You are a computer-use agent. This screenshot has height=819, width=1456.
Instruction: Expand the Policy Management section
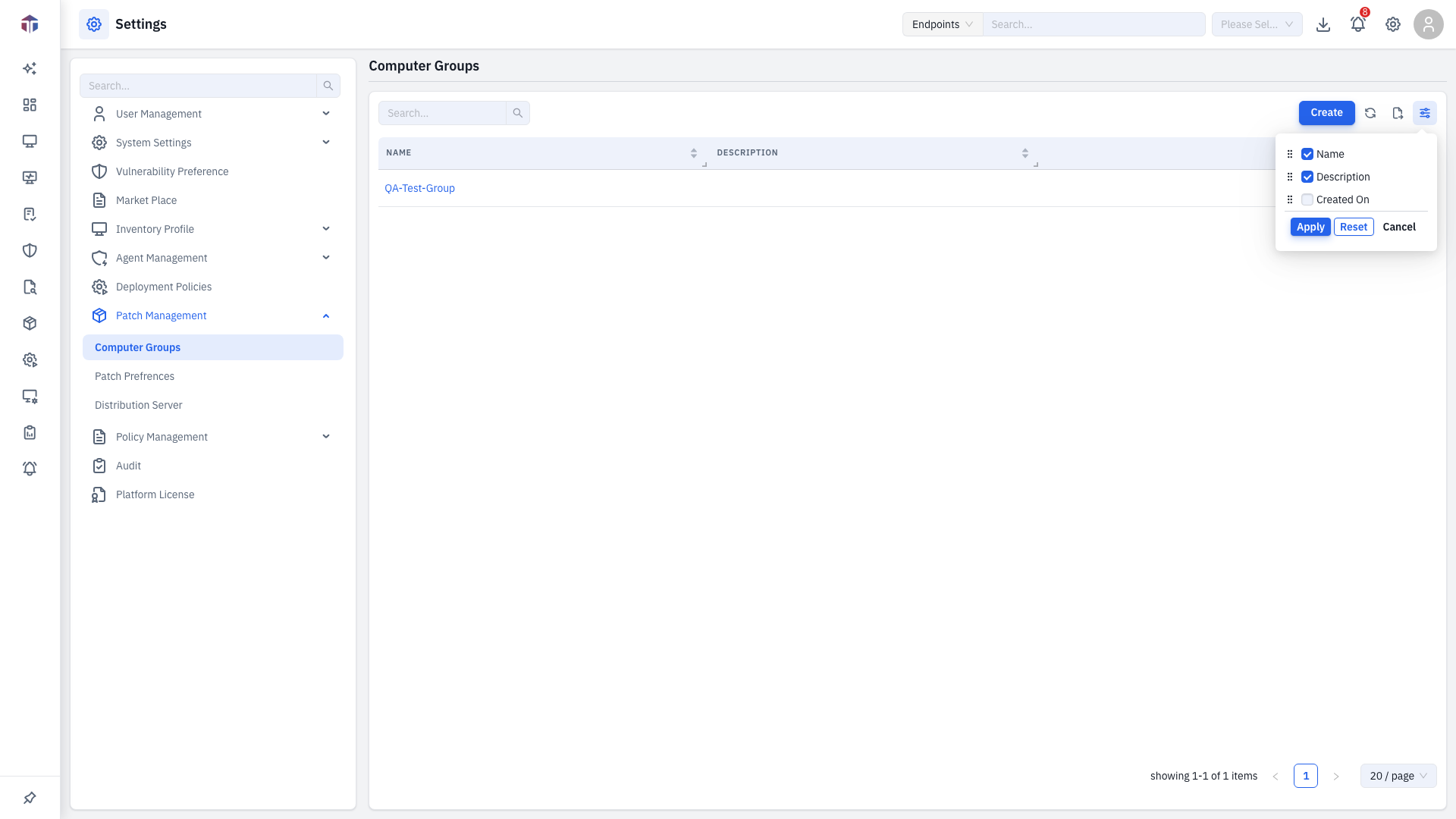[213, 437]
